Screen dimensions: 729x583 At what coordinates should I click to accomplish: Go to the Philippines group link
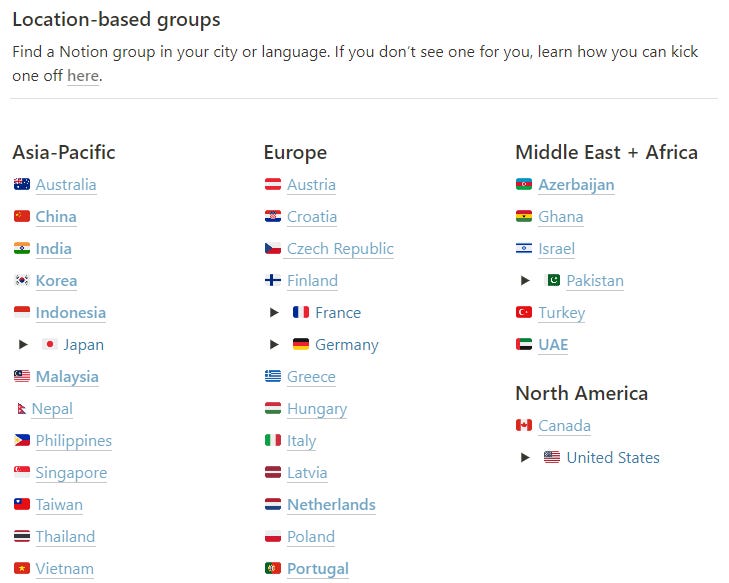[73, 441]
